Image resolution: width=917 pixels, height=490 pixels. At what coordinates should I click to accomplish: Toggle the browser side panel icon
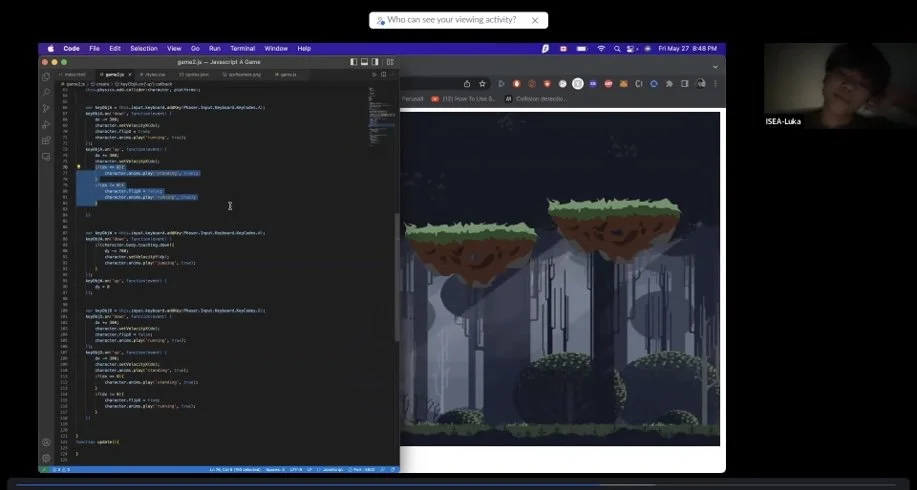[x=685, y=84]
